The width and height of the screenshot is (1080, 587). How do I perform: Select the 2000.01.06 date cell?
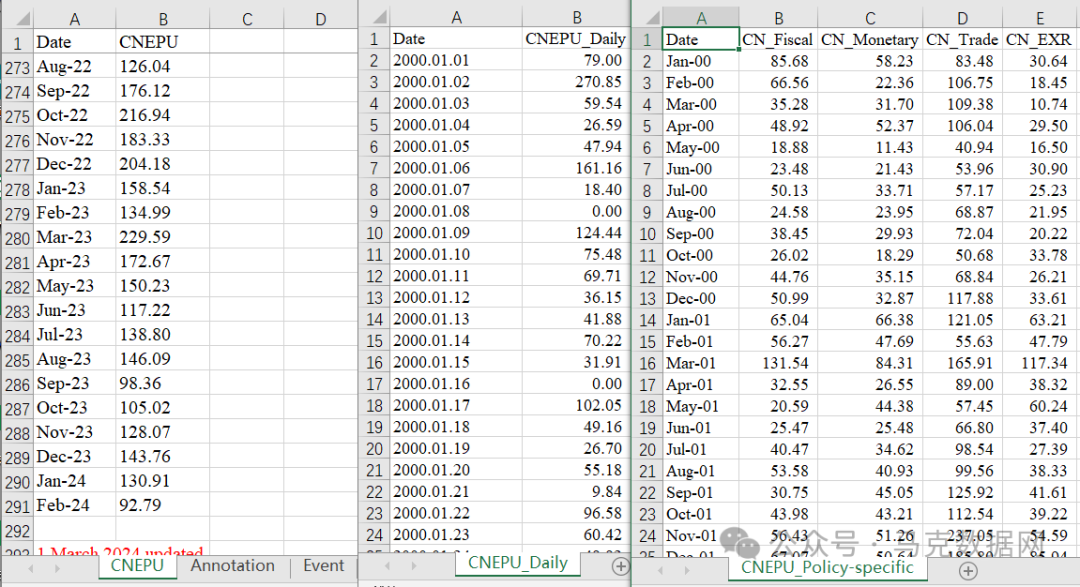pos(456,168)
